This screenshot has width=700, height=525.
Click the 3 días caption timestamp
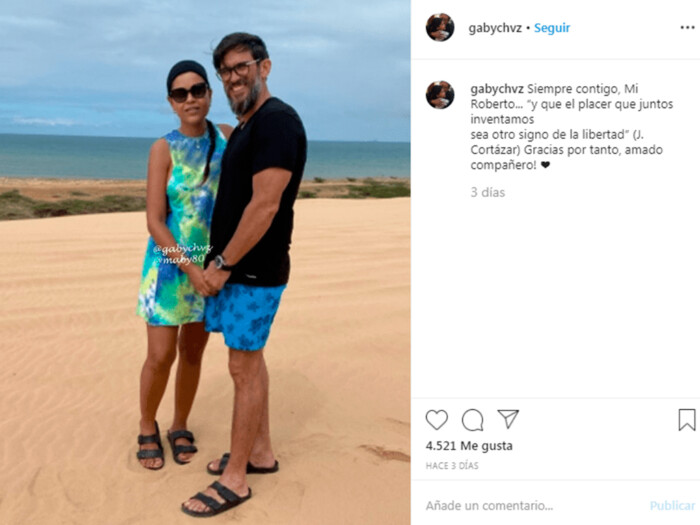[488, 192]
